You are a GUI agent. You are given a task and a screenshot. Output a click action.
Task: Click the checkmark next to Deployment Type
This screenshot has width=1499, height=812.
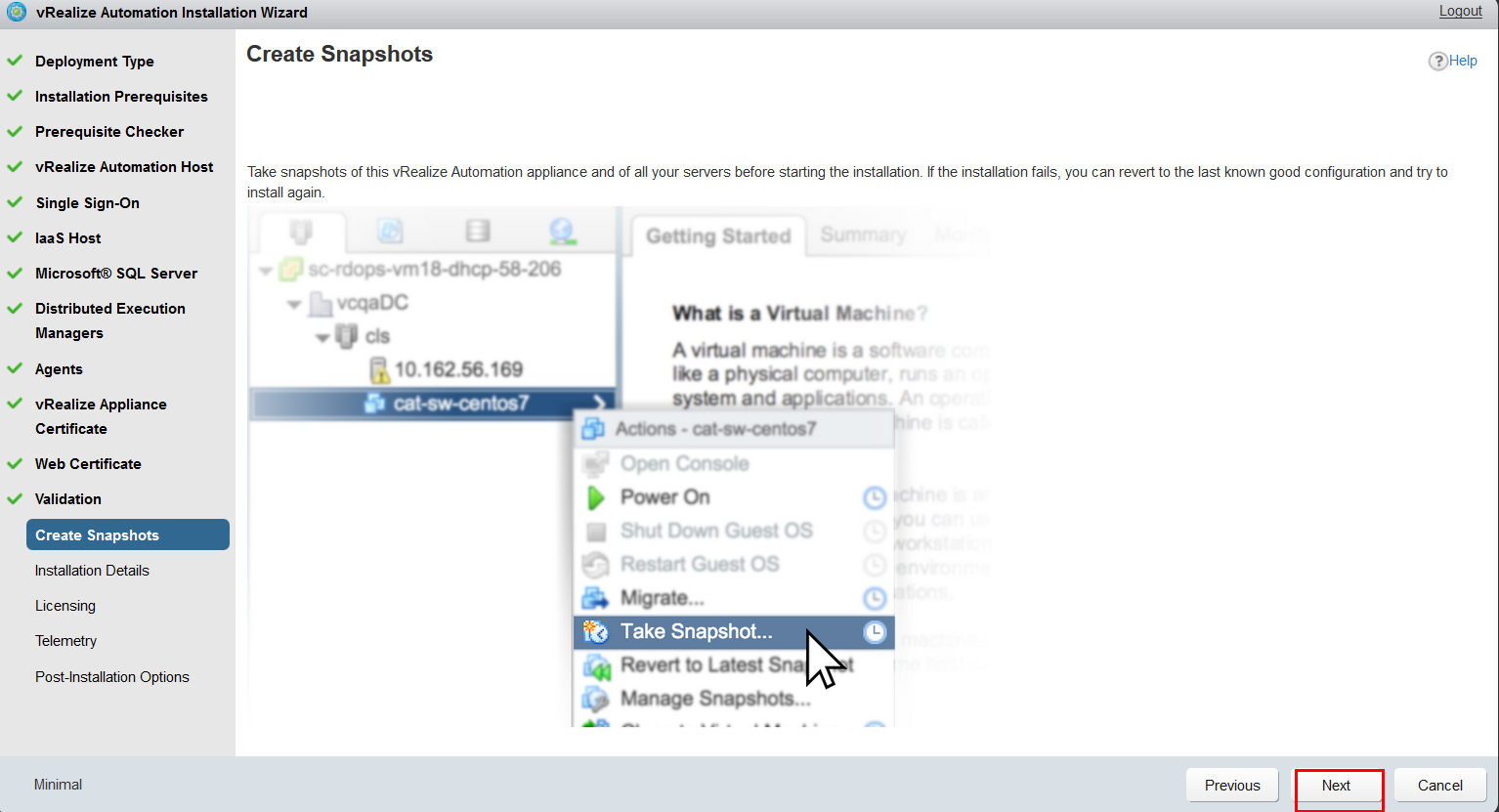[x=15, y=61]
